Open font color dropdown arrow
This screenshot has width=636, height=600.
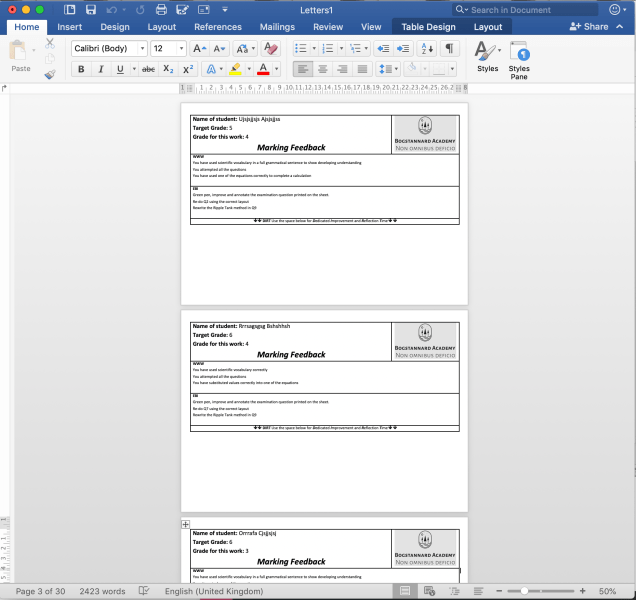[277, 69]
